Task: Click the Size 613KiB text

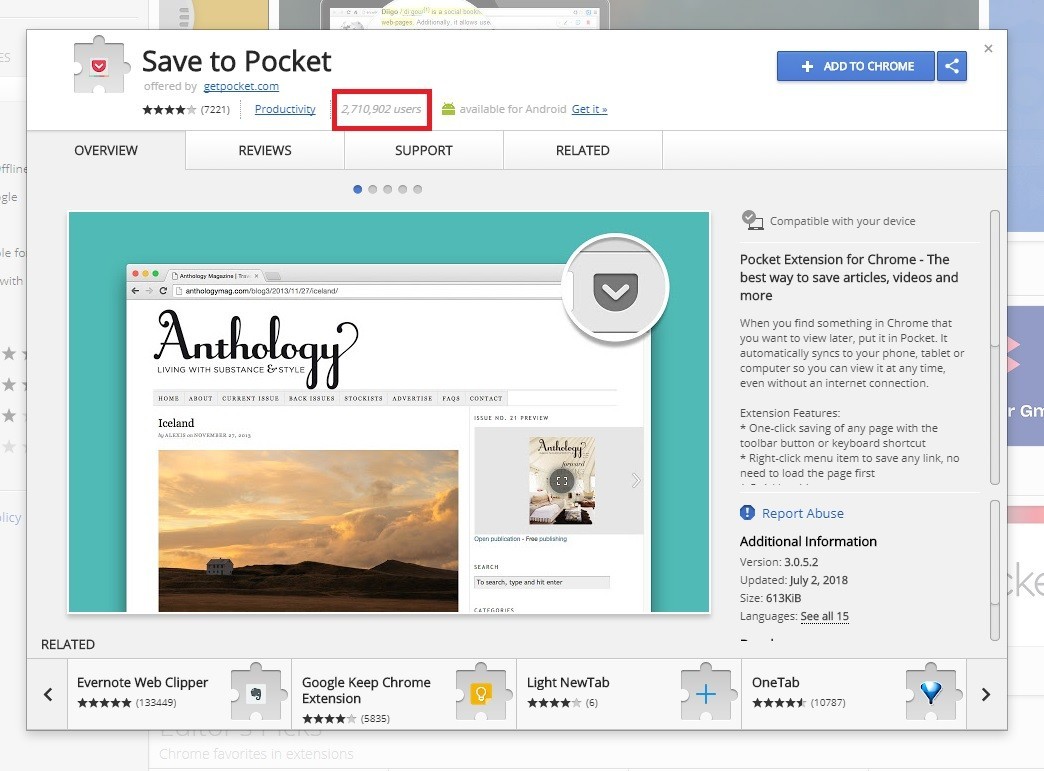Action: tap(770, 598)
